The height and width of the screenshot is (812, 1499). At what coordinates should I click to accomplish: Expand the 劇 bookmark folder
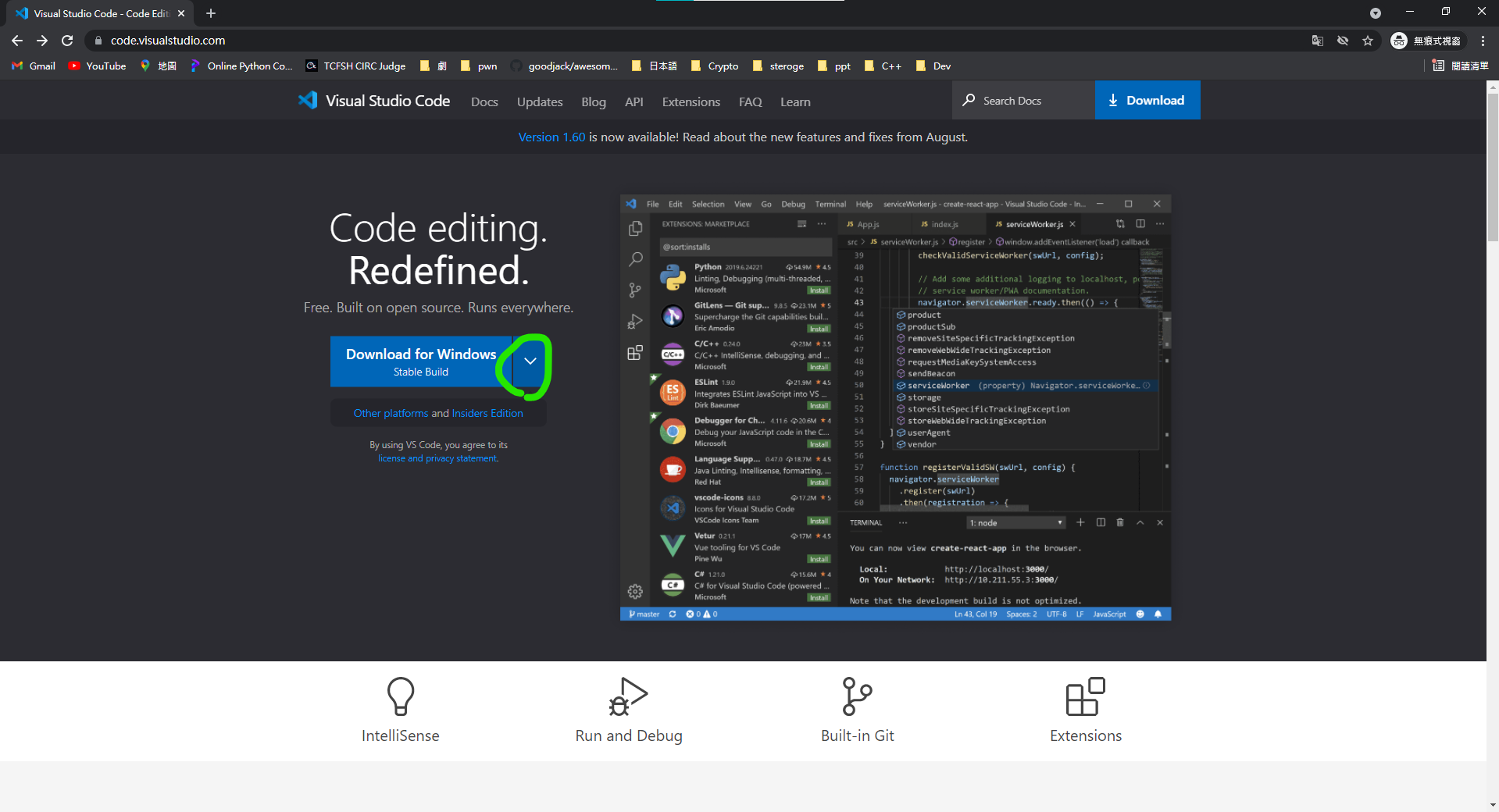pyautogui.click(x=434, y=66)
